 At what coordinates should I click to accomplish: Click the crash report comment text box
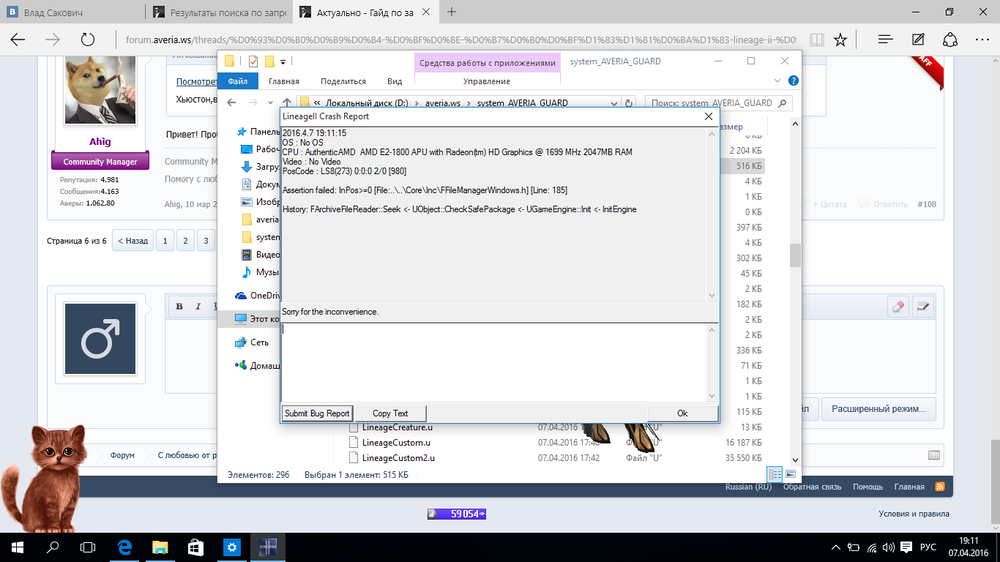498,361
